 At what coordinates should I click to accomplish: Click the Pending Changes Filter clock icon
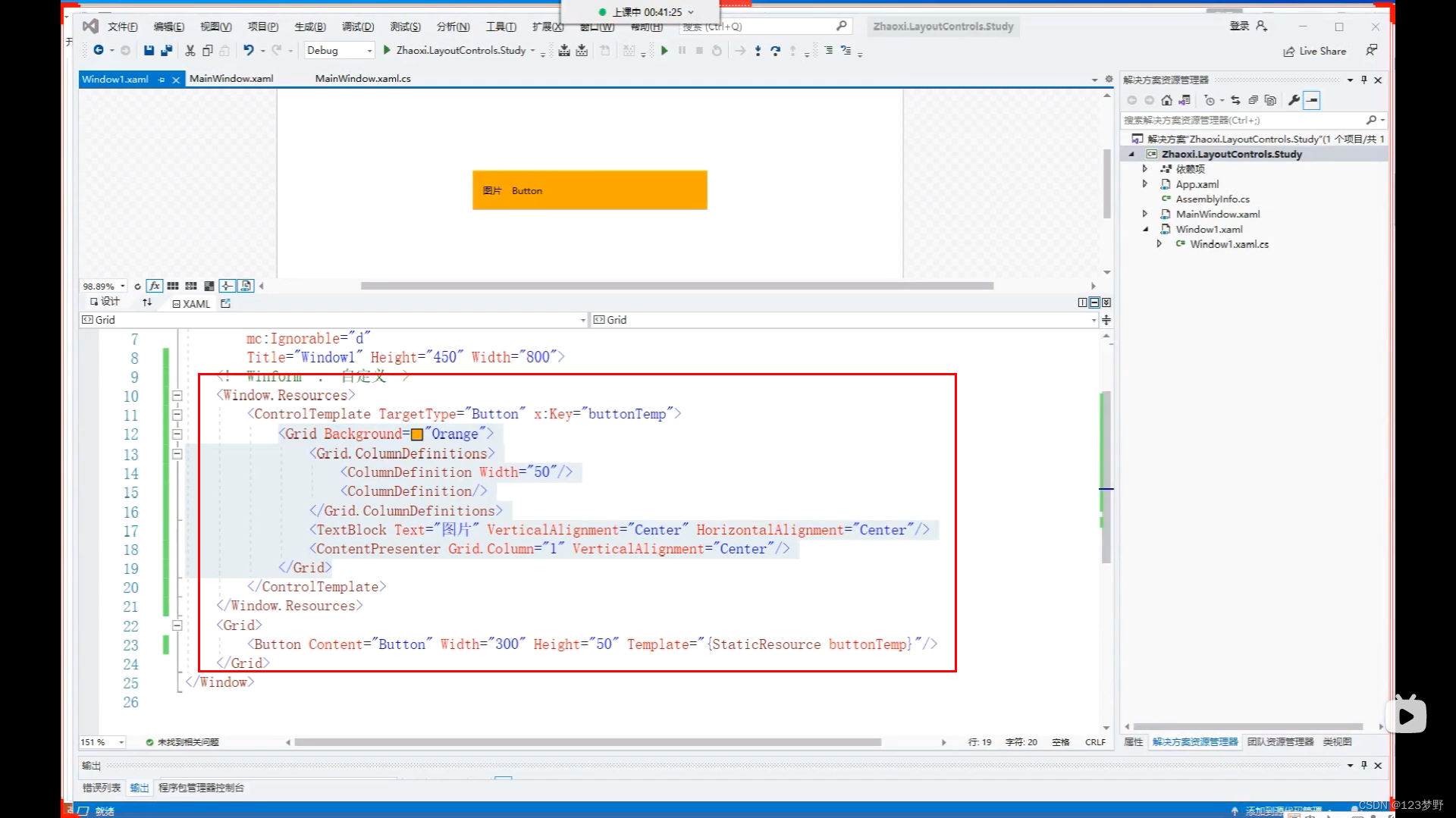[x=1210, y=100]
